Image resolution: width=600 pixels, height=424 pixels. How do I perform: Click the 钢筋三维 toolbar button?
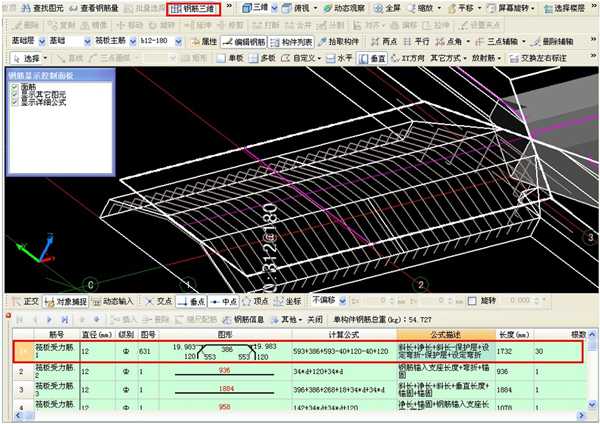pyautogui.click(x=193, y=9)
